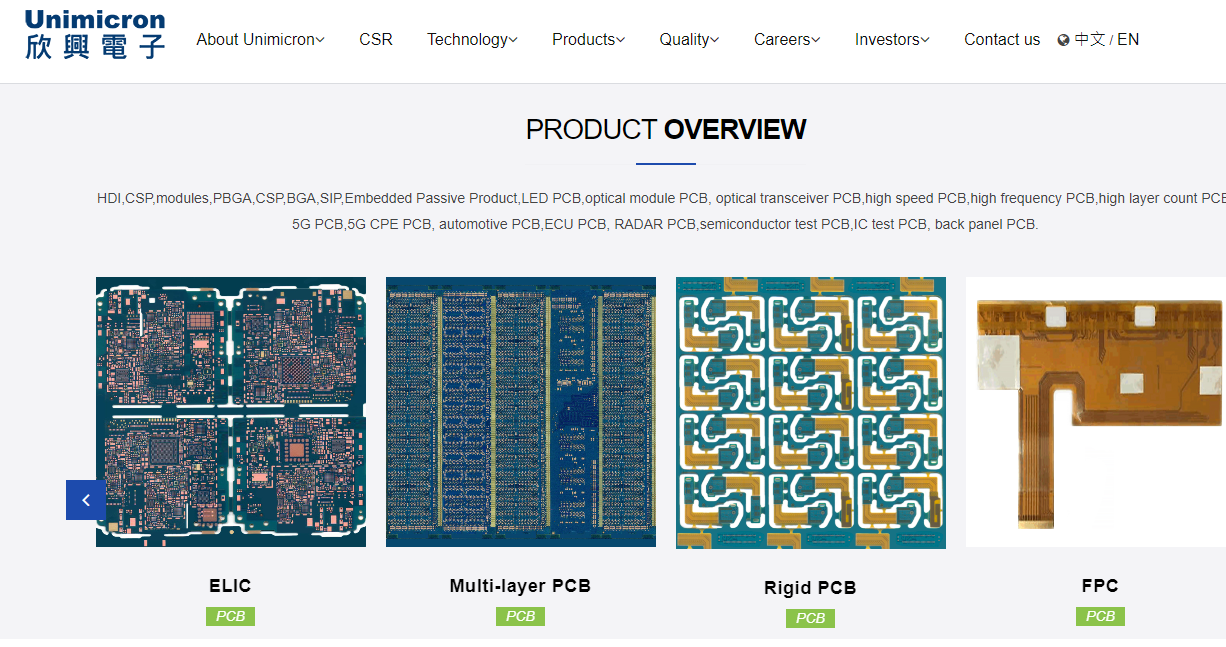The image size is (1226, 647).
Task: Select the FPC flexible circuit image
Action: [1096, 412]
